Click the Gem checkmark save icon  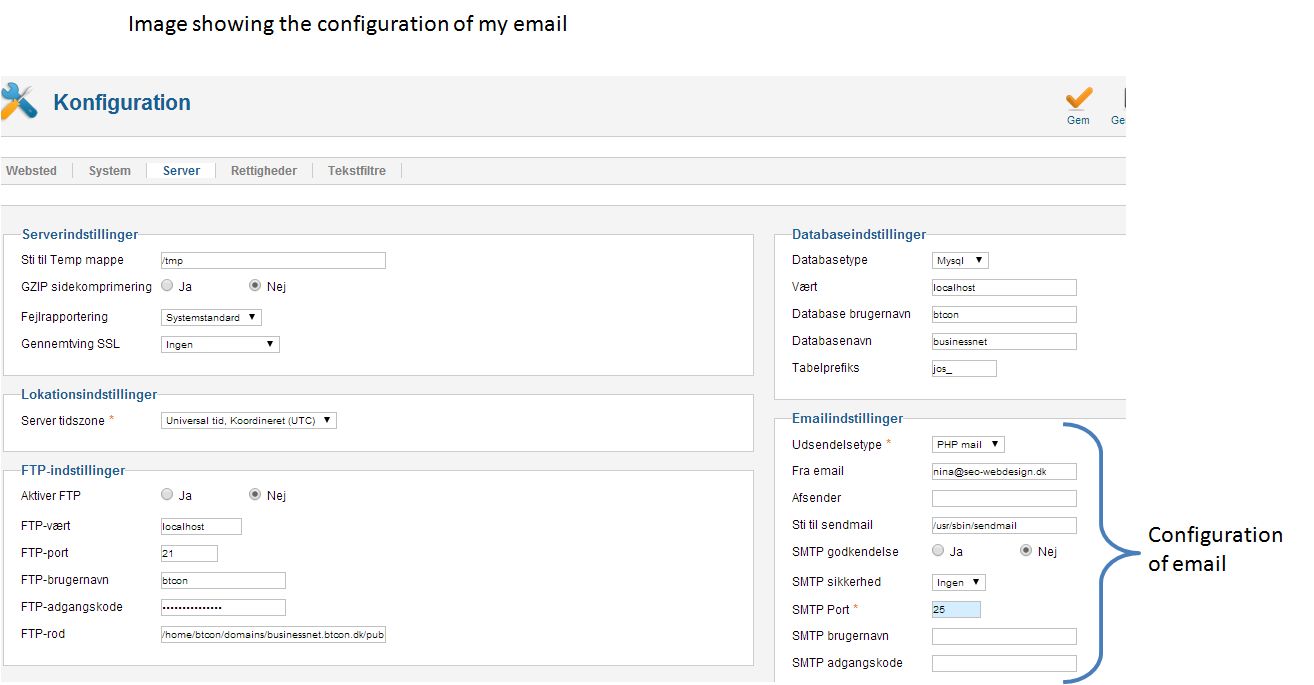pos(1078,99)
